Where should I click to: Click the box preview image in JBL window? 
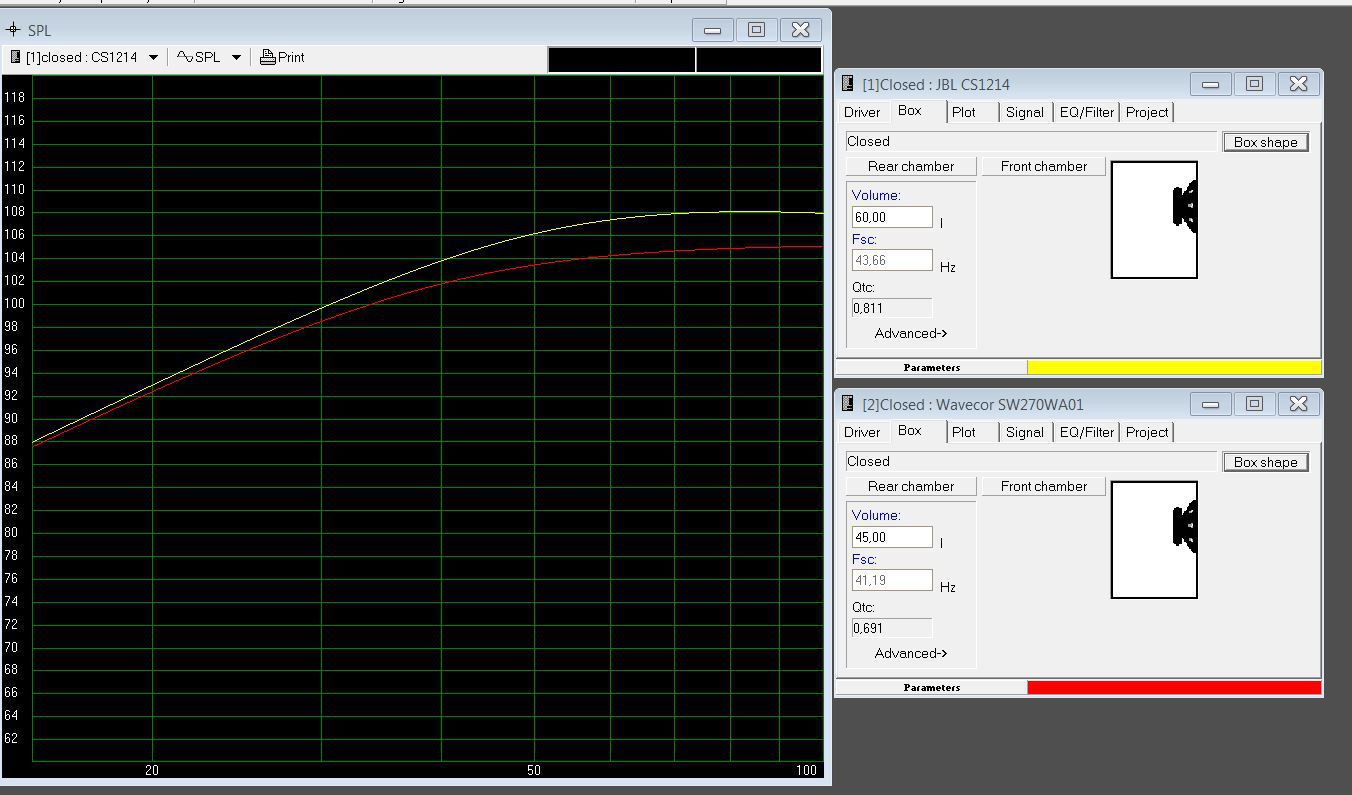coord(1154,220)
